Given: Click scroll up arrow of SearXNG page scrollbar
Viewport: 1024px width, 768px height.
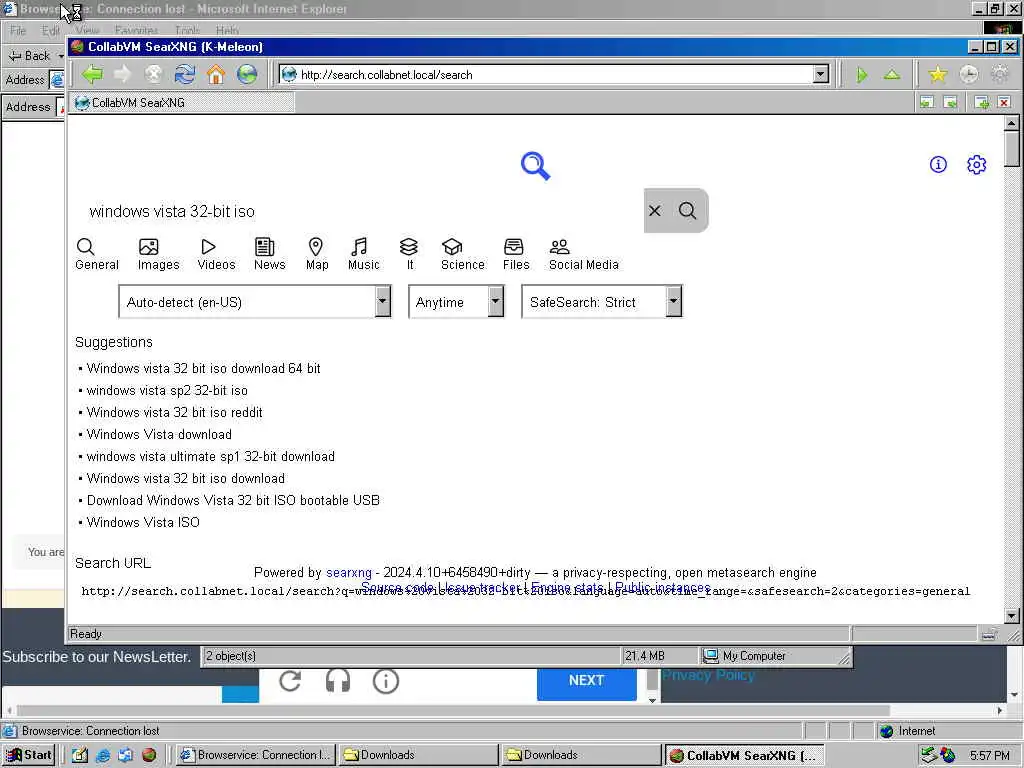Looking at the screenshot, I should tap(1011, 123).
